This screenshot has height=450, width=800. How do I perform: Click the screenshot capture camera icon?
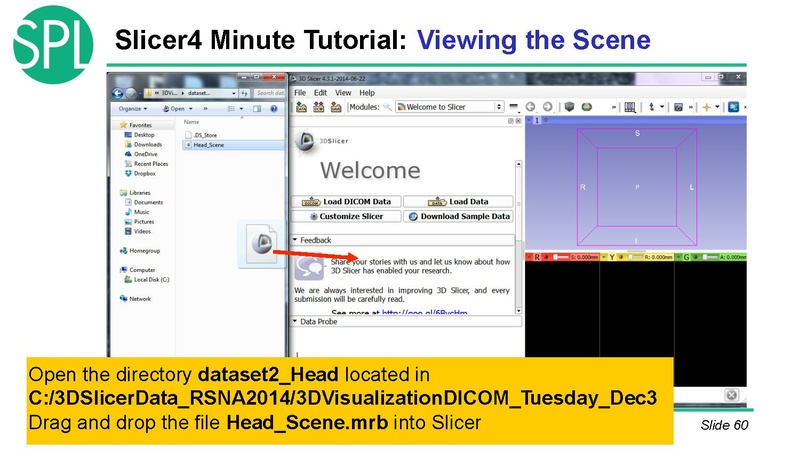678,107
